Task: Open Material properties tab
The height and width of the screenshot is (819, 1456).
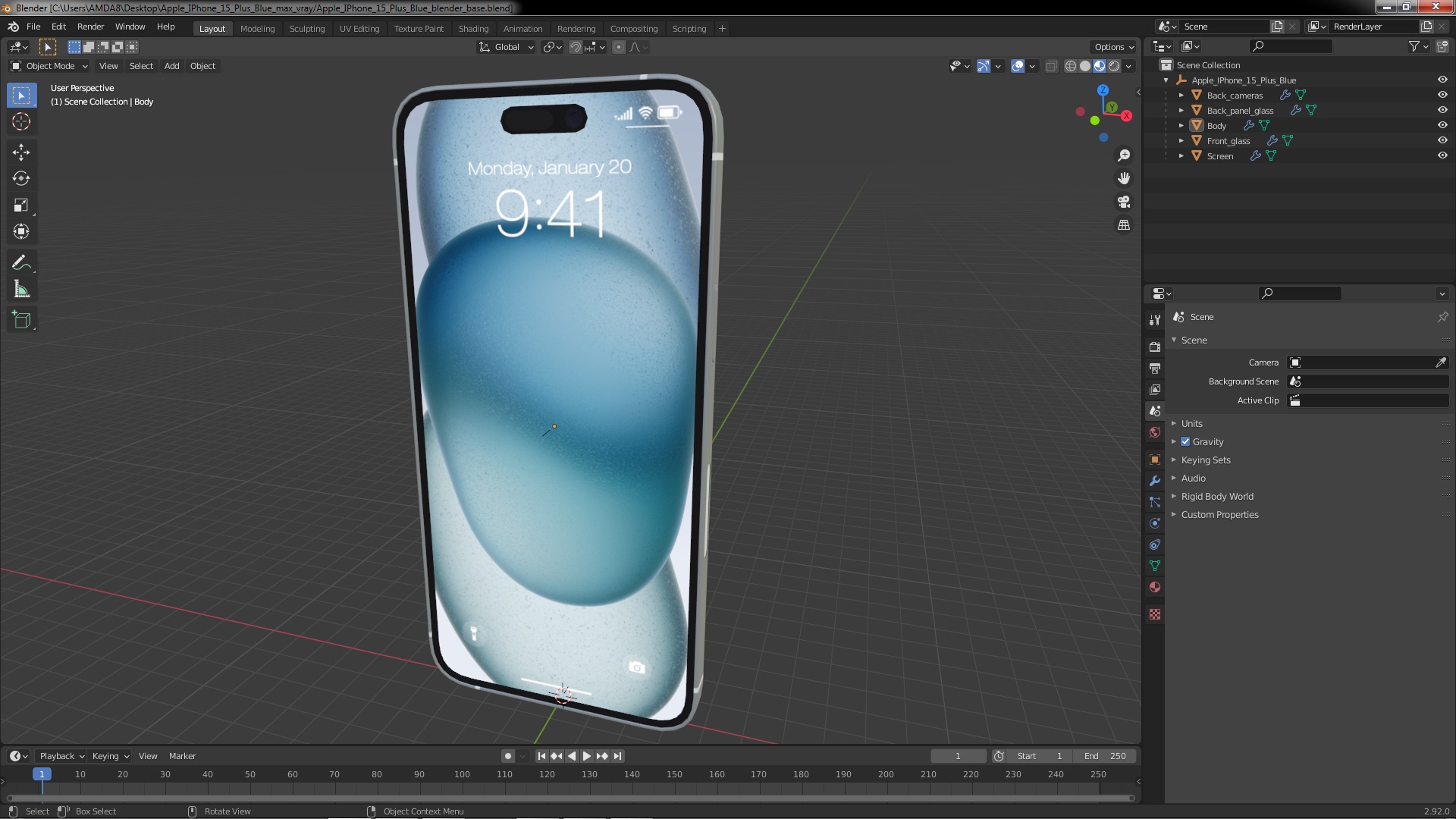Action: pos(1155,587)
